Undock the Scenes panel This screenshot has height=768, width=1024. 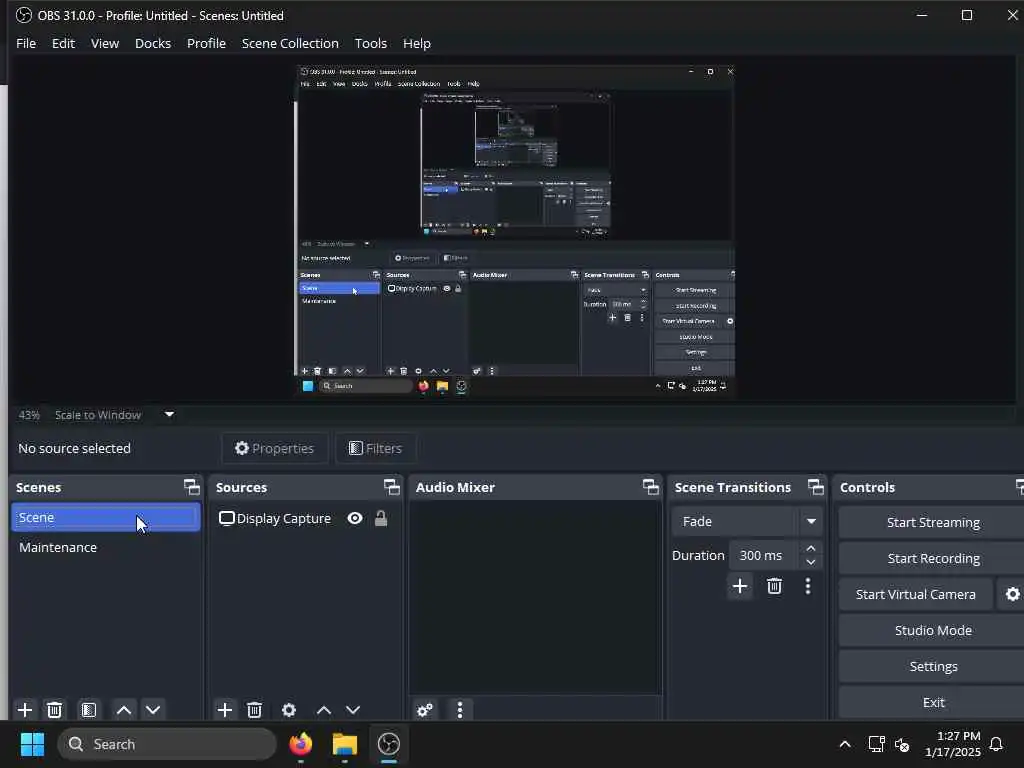pyautogui.click(x=191, y=487)
